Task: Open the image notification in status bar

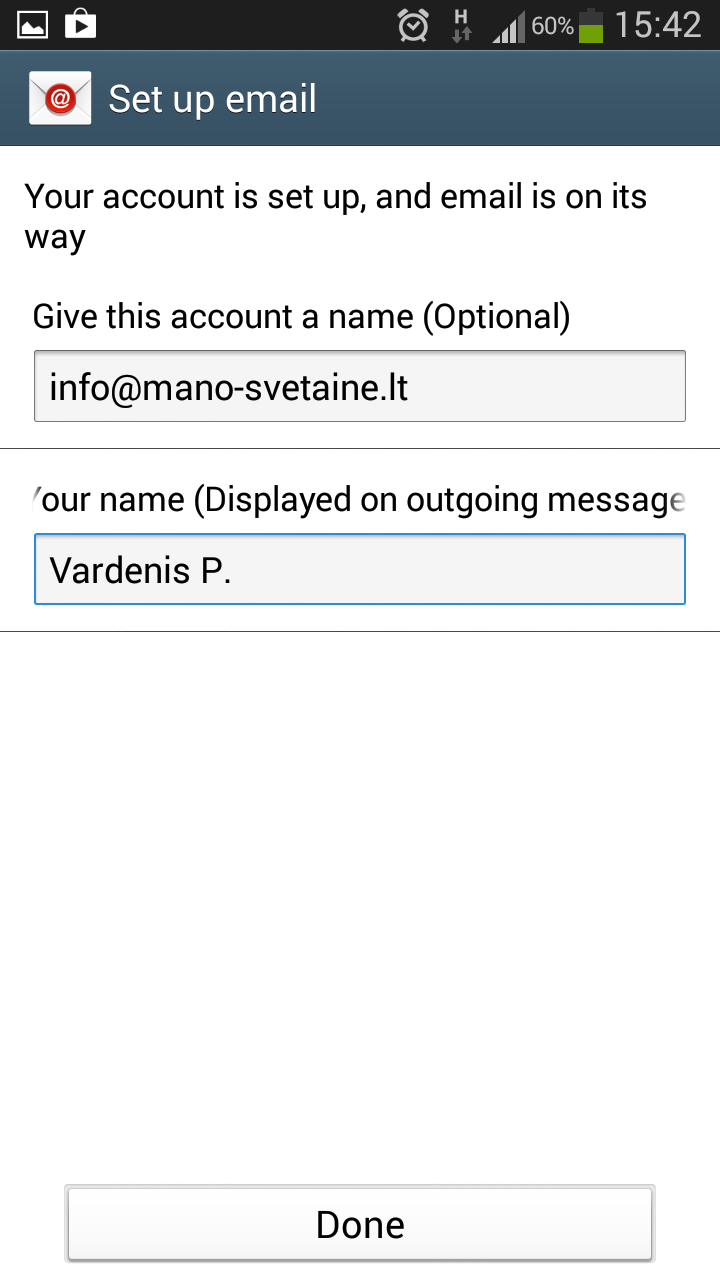Action: pos(32,24)
